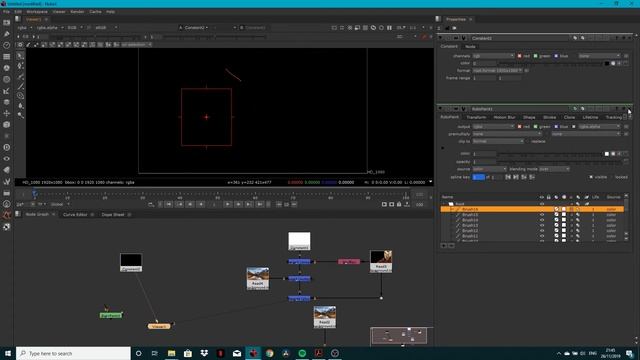Toggle green output checkbox in RotoPaint1
Screen dimensions: 640x360
pos(536,127)
